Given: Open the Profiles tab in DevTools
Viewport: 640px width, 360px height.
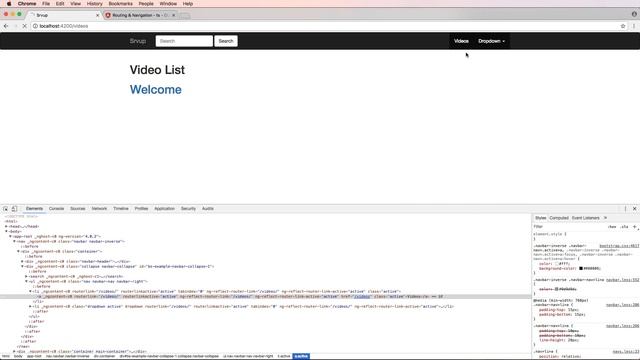Looking at the screenshot, I should point(141,209).
